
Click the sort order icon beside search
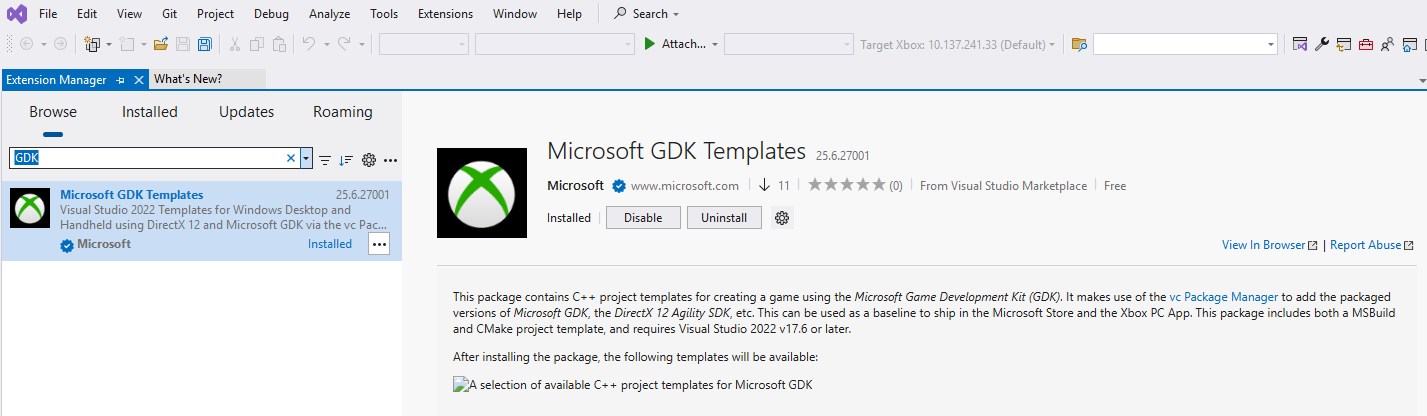(x=346, y=160)
